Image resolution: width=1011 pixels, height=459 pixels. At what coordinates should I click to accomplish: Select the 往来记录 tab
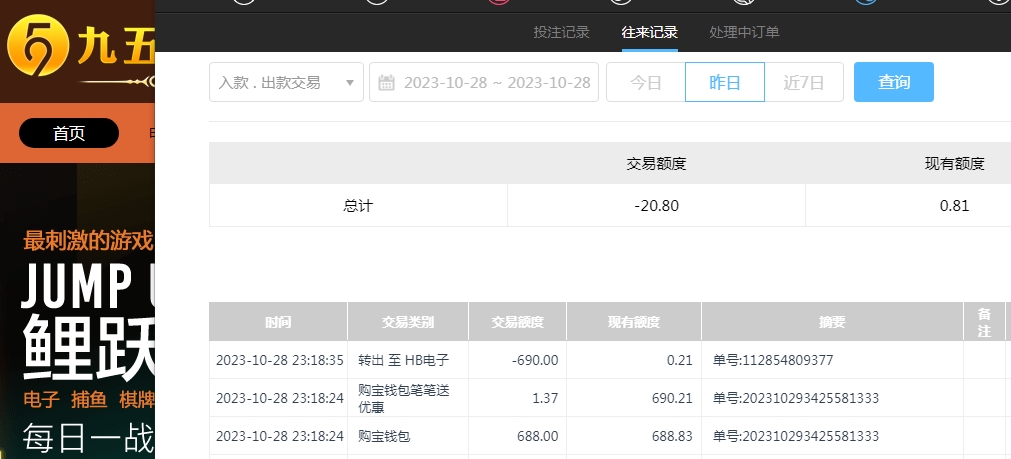(650, 32)
